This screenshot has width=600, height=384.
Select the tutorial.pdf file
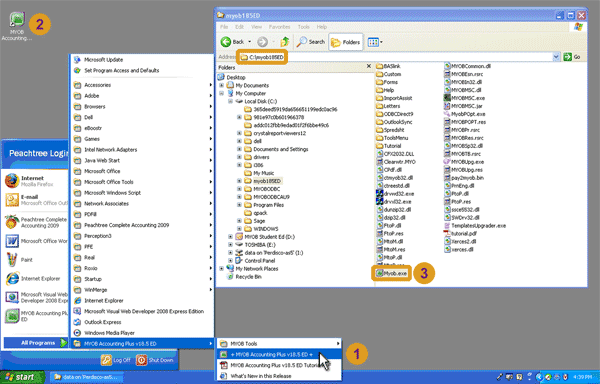[460, 233]
